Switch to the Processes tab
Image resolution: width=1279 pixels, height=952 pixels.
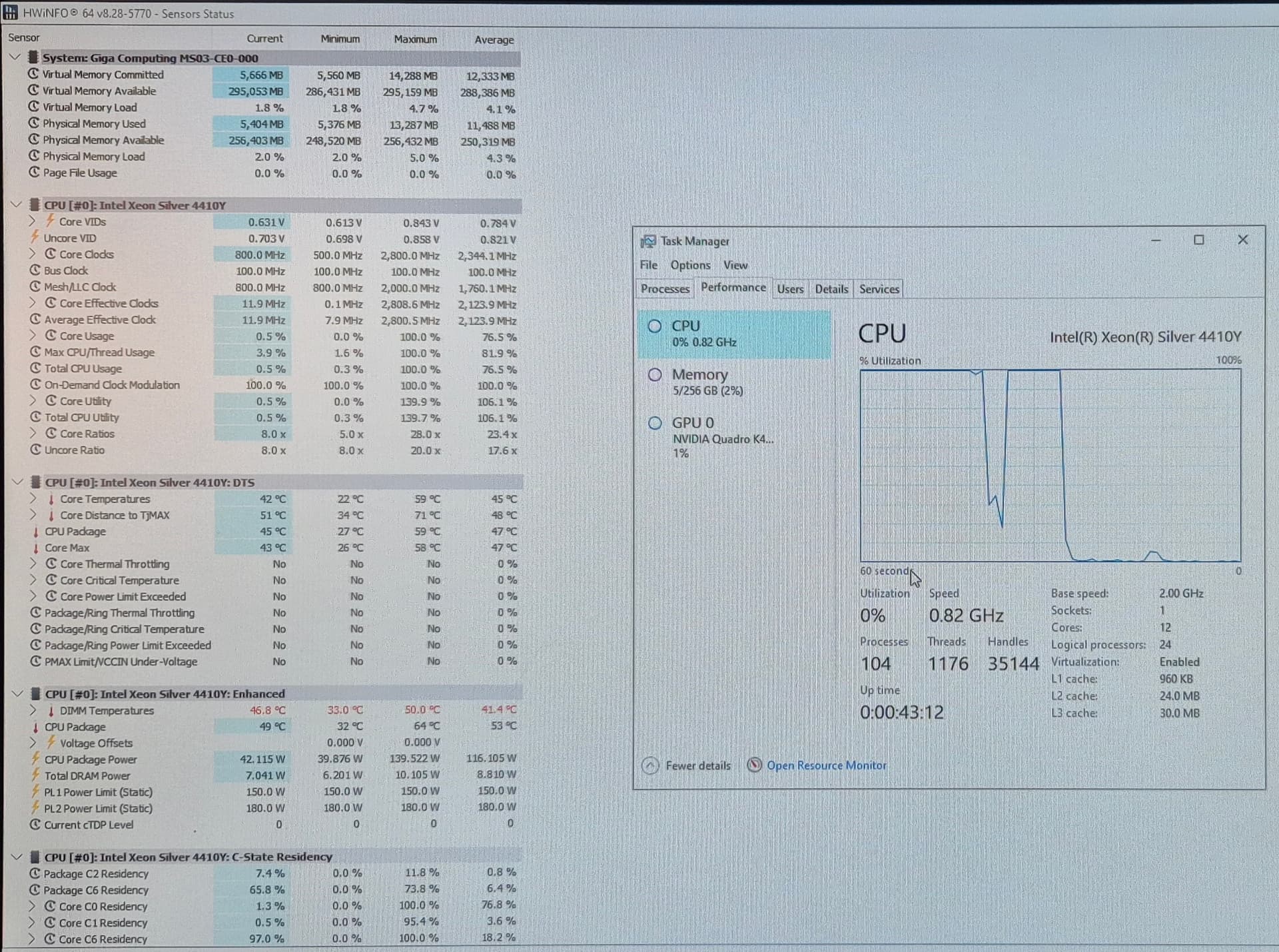click(665, 288)
